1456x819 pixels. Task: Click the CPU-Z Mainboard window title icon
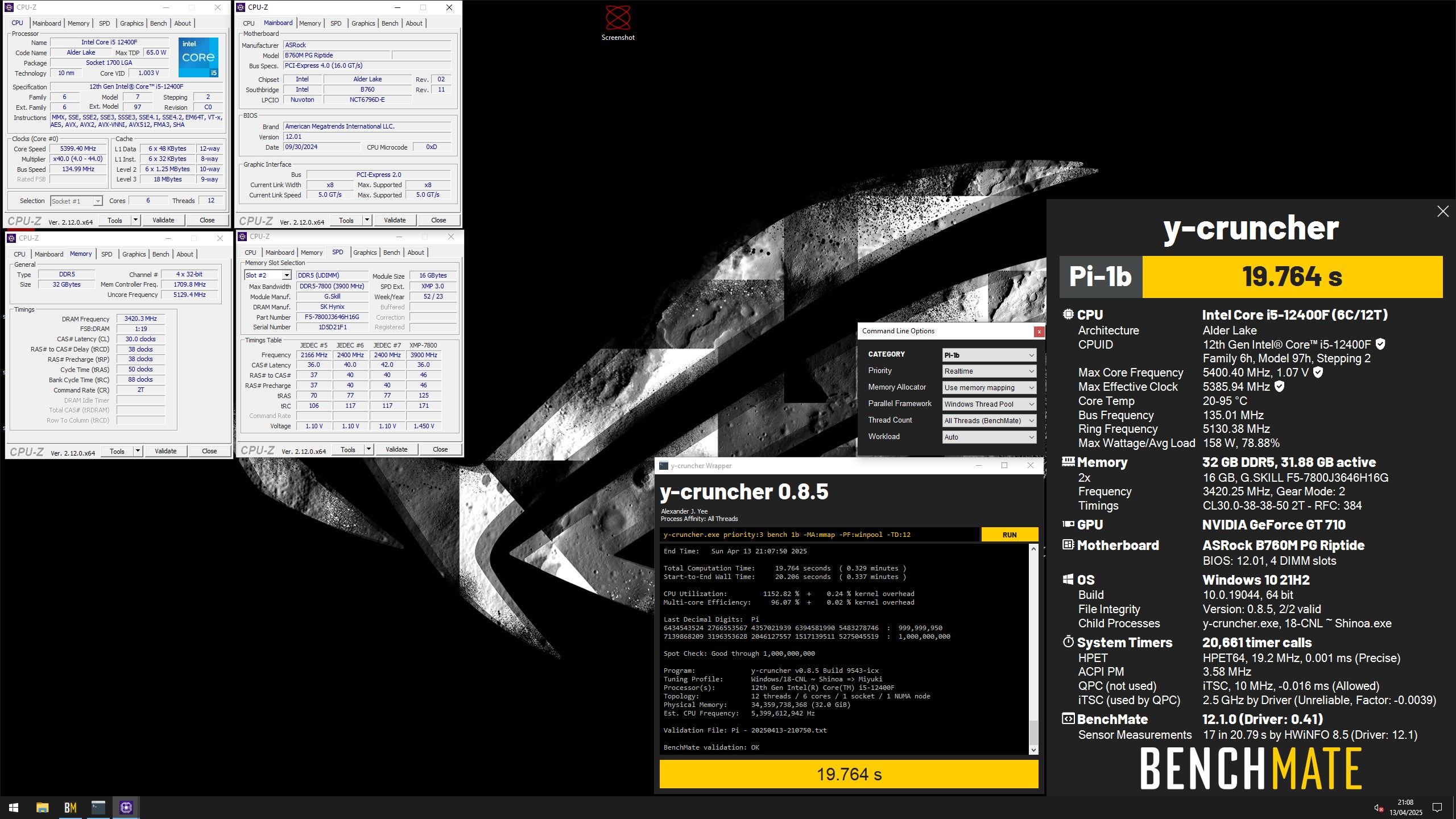241,7
